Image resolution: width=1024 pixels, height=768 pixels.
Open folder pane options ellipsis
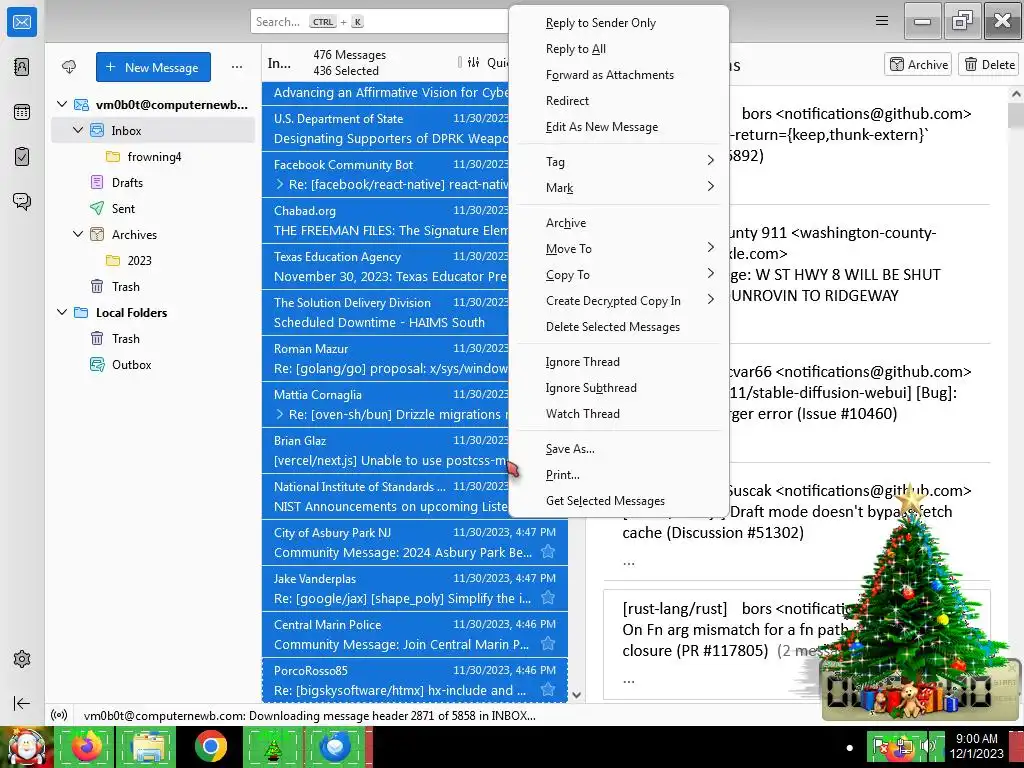pyautogui.click(x=237, y=67)
